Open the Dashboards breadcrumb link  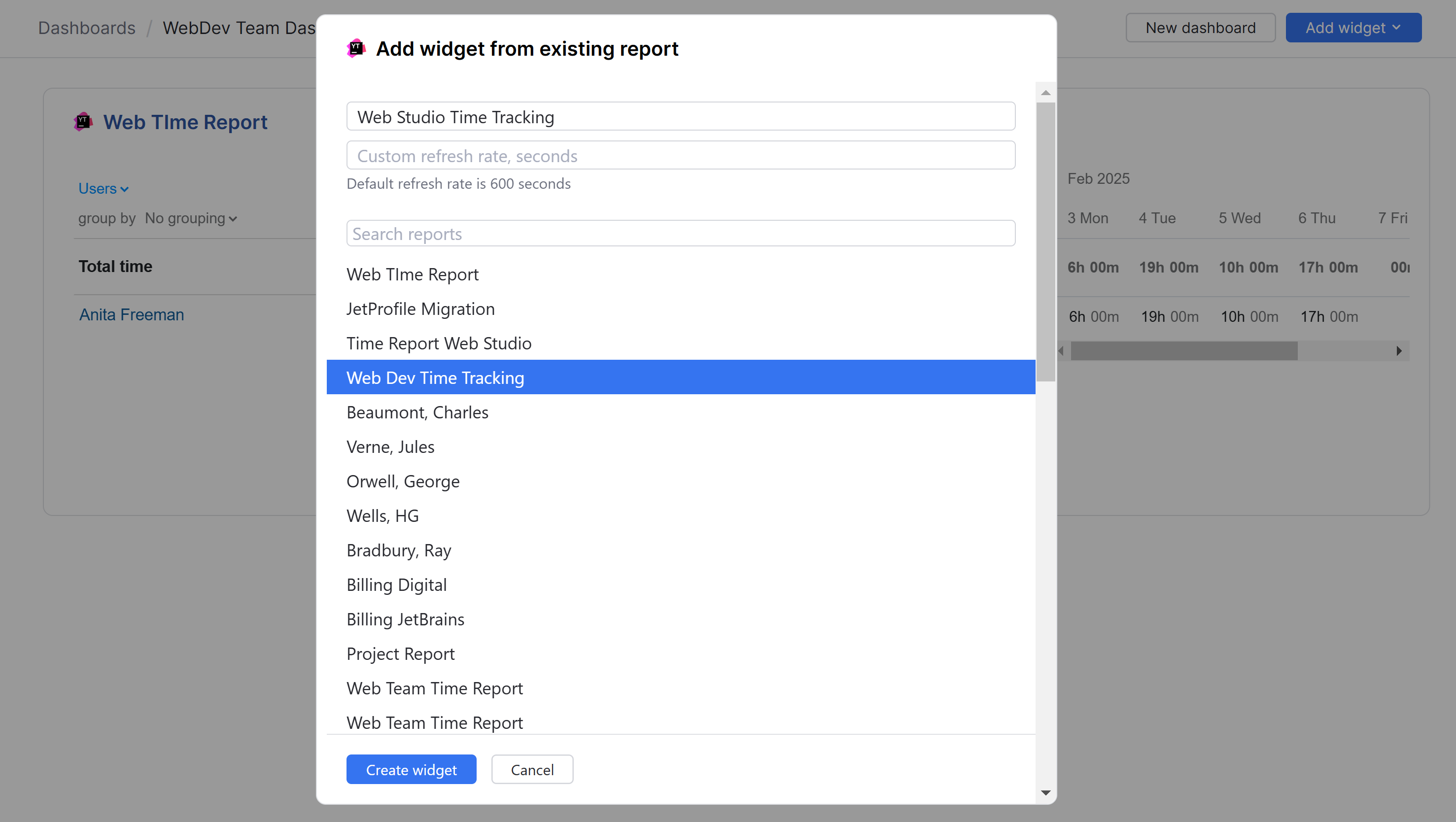coord(86,27)
